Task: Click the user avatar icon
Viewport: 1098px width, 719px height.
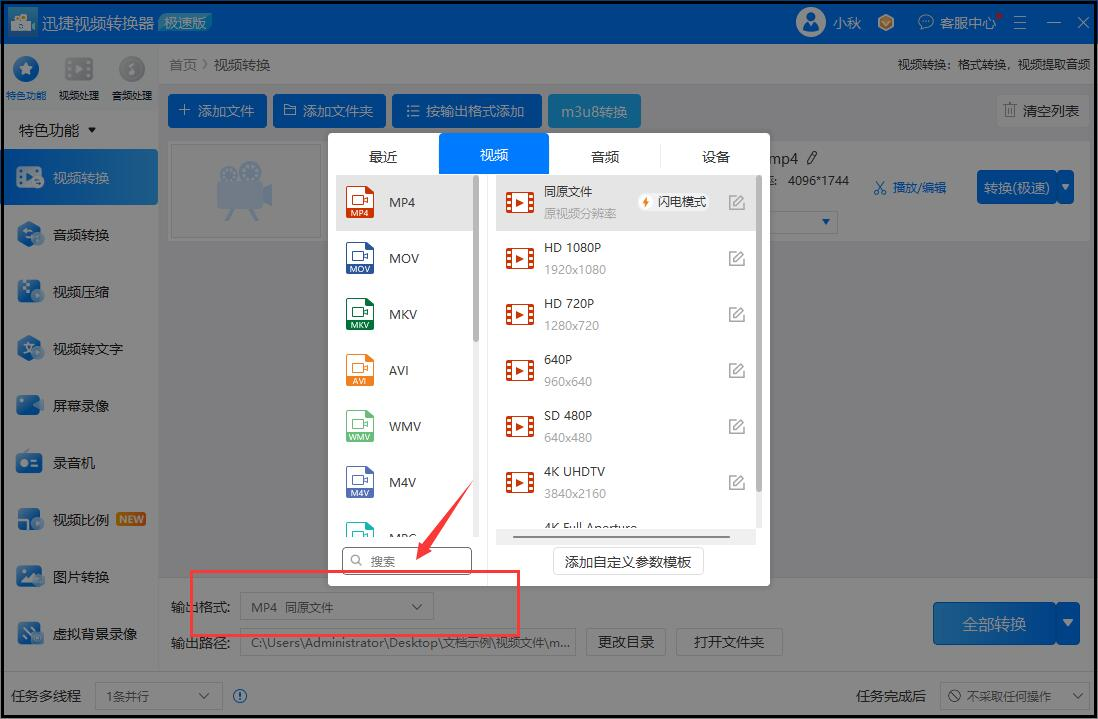Action: point(810,22)
